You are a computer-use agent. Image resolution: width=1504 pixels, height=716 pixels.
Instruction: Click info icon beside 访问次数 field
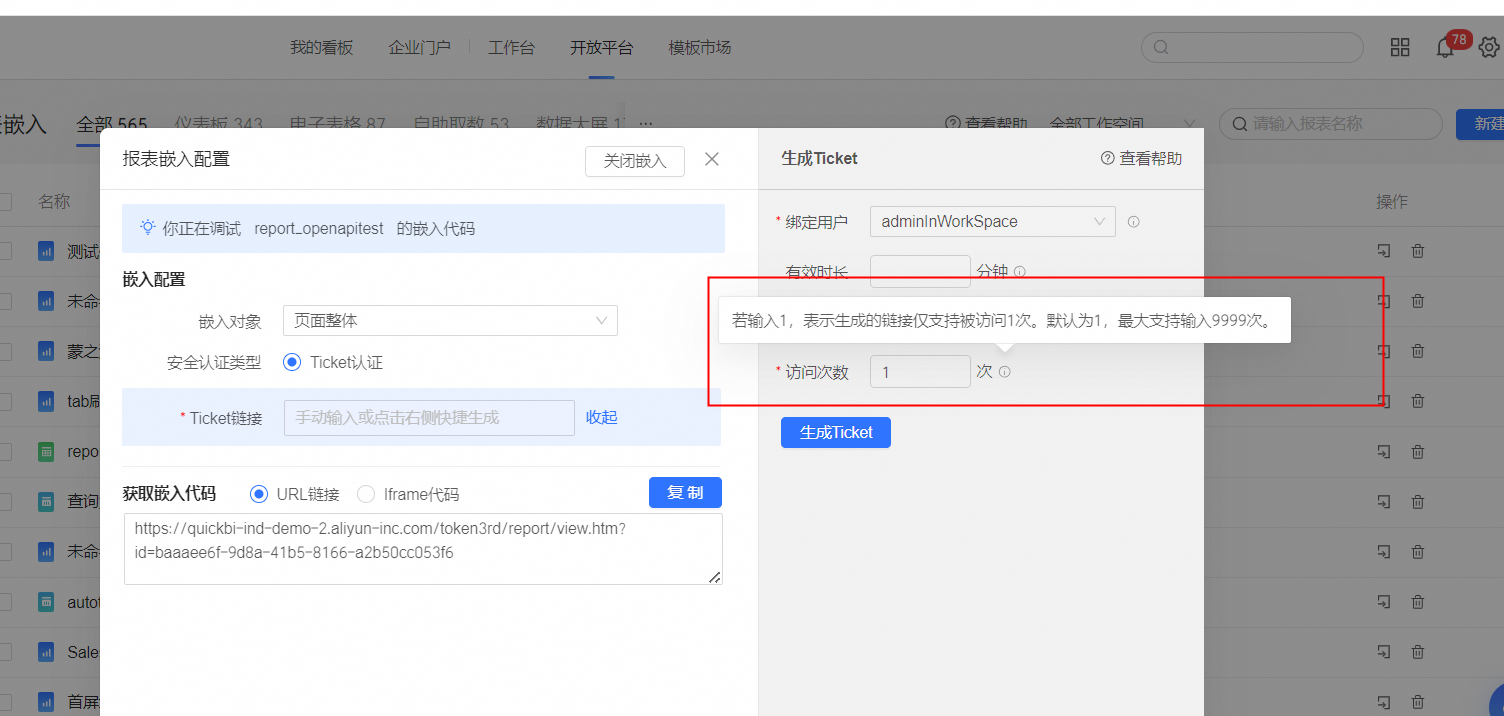pyautogui.click(x=1005, y=372)
